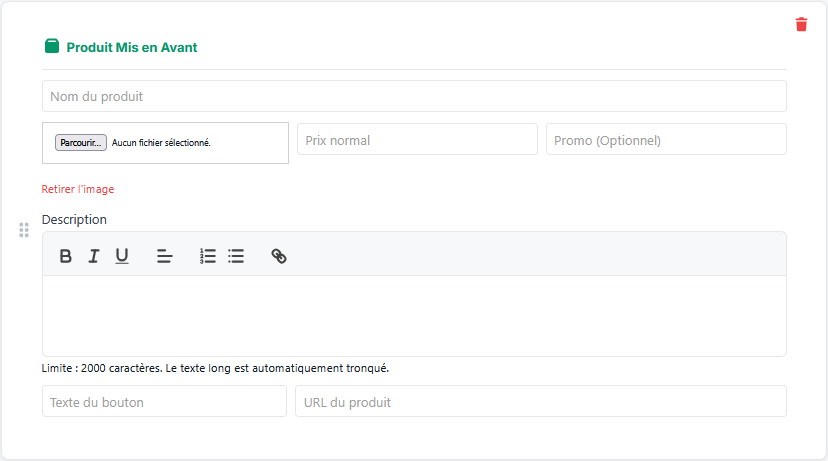Focus the Nom du produit field
This screenshot has height=461, width=828.
pyautogui.click(x=414, y=96)
